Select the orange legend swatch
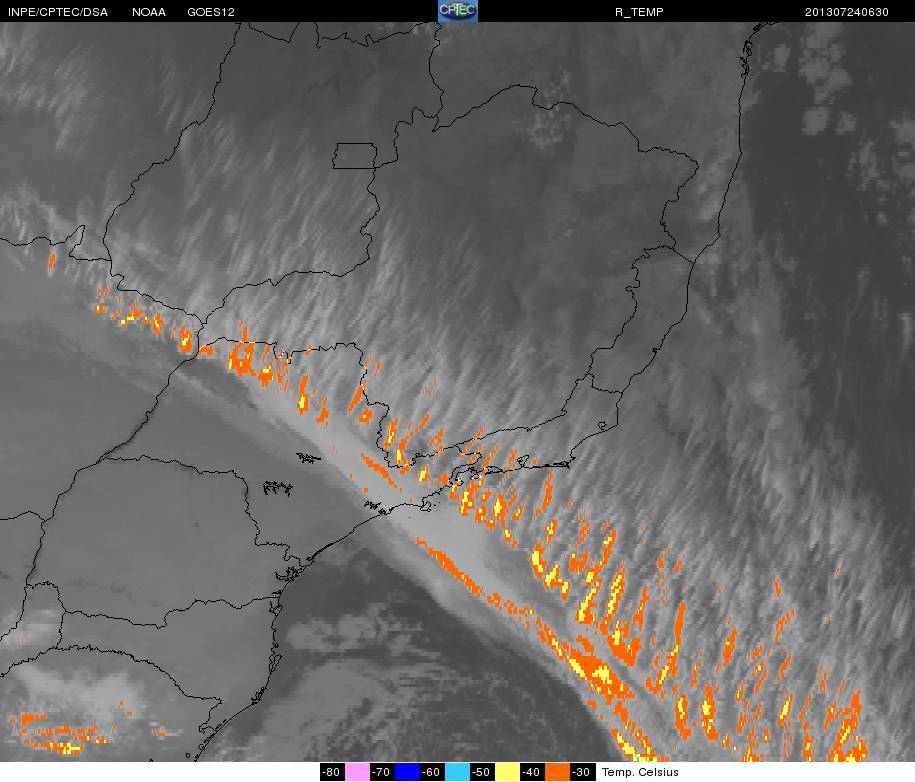 [x=557, y=772]
